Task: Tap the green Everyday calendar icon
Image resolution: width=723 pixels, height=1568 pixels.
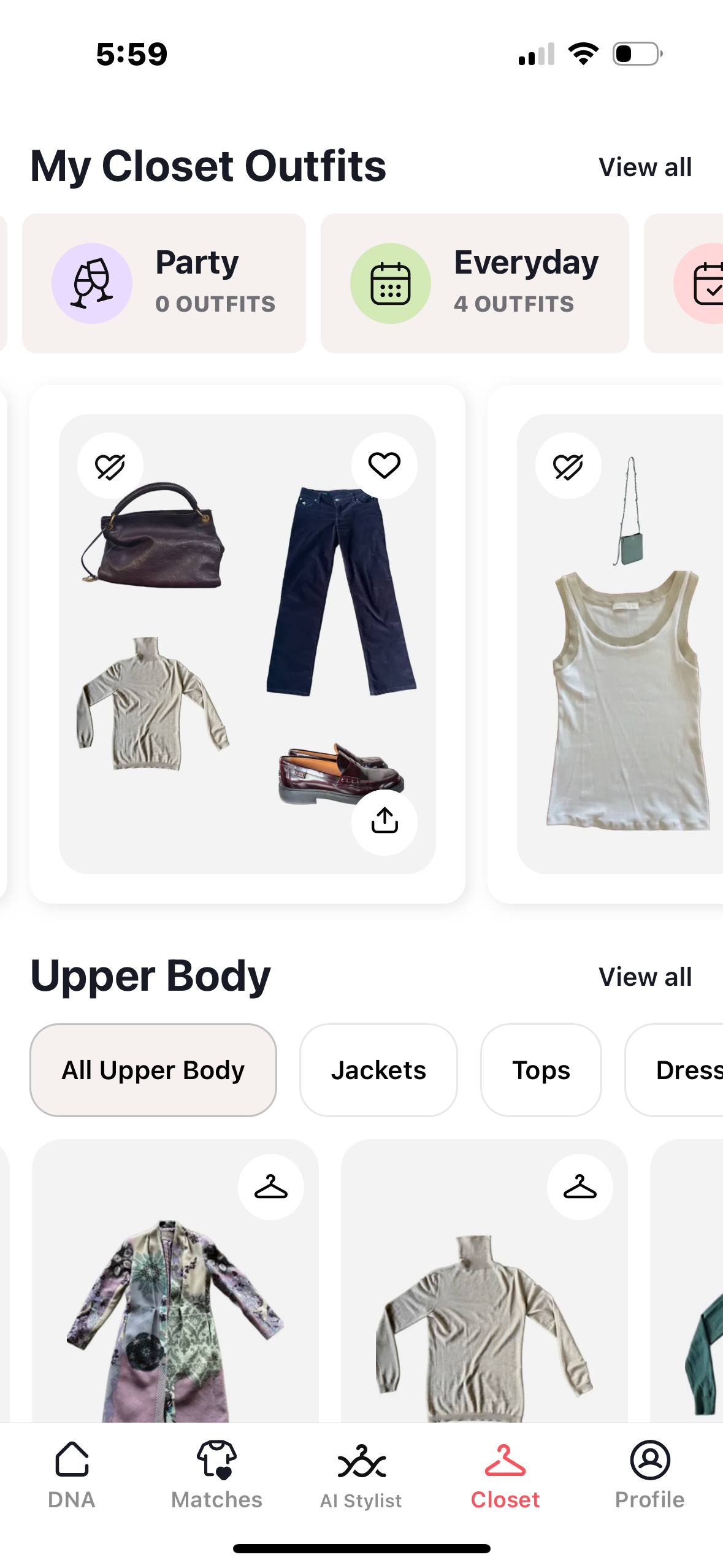Action: click(x=391, y=283)
